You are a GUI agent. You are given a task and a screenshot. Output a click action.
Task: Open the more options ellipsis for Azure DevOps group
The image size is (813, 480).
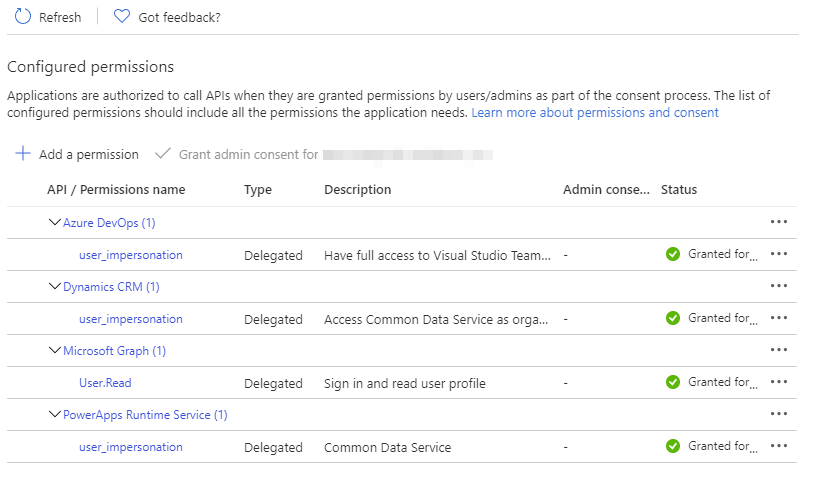pos(779,222)
